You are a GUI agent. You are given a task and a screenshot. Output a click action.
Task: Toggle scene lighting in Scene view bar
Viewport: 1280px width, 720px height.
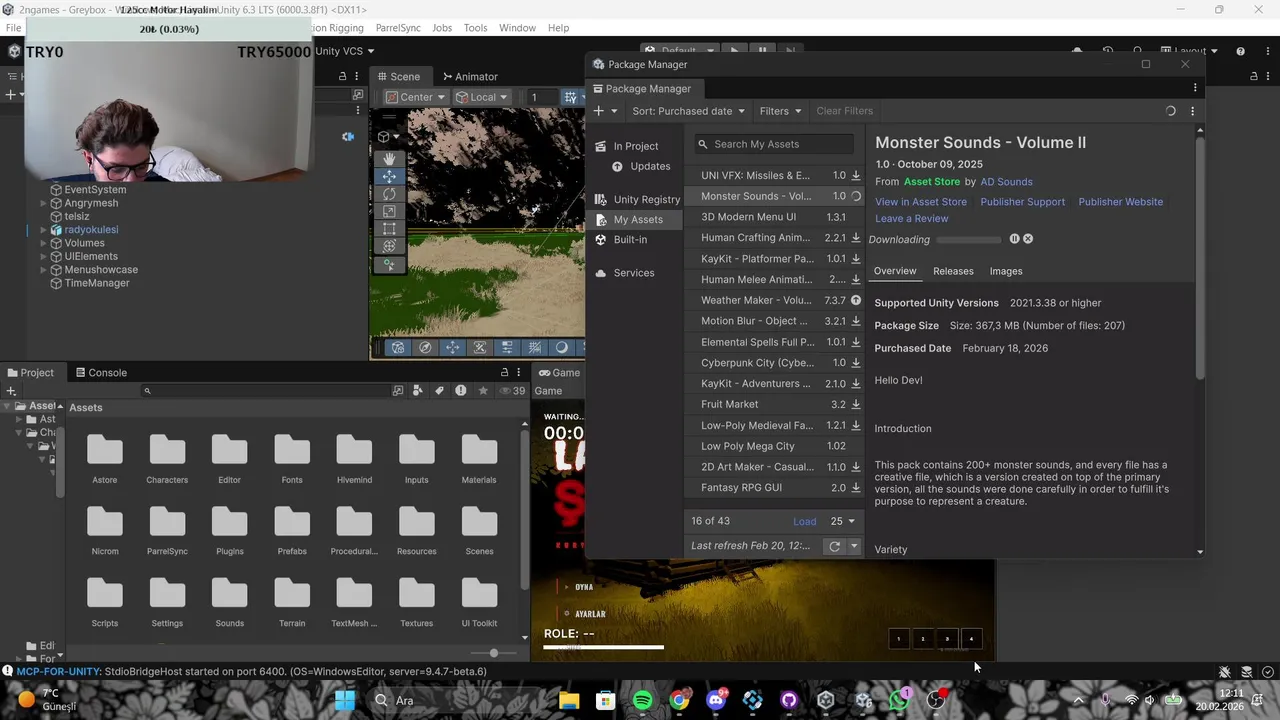pos(561,348)
